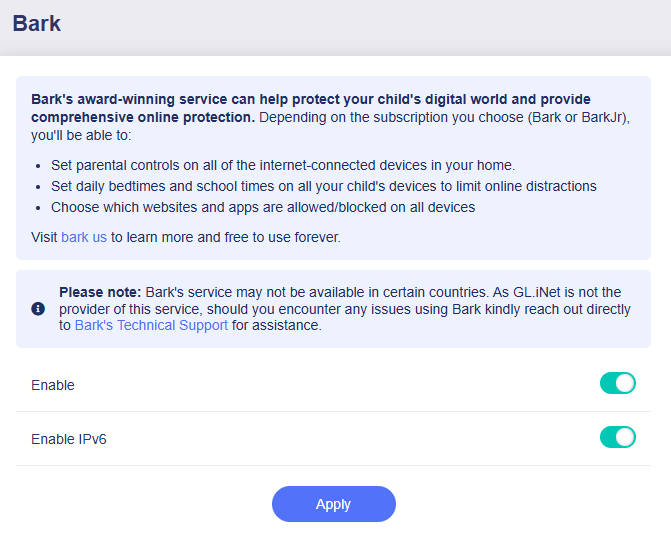Toggle the Enable switch off

point(618,383)
